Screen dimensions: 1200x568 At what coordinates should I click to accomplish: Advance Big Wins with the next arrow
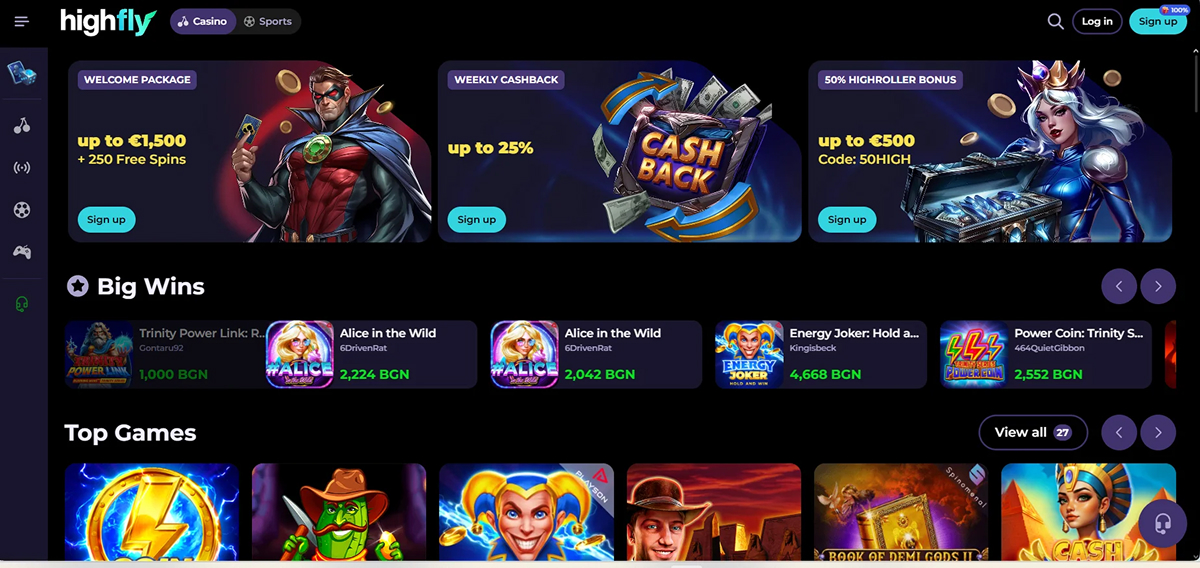pyautogui.click(x=1158, y=286)
